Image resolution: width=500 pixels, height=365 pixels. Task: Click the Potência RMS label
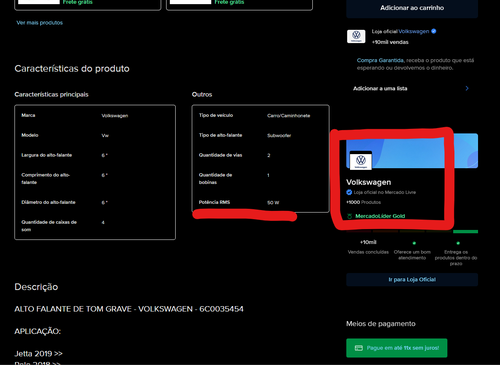[214, 202]
